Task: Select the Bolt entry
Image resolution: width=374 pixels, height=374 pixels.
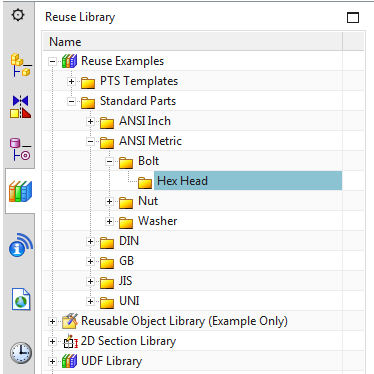Action: click(149, 161)
